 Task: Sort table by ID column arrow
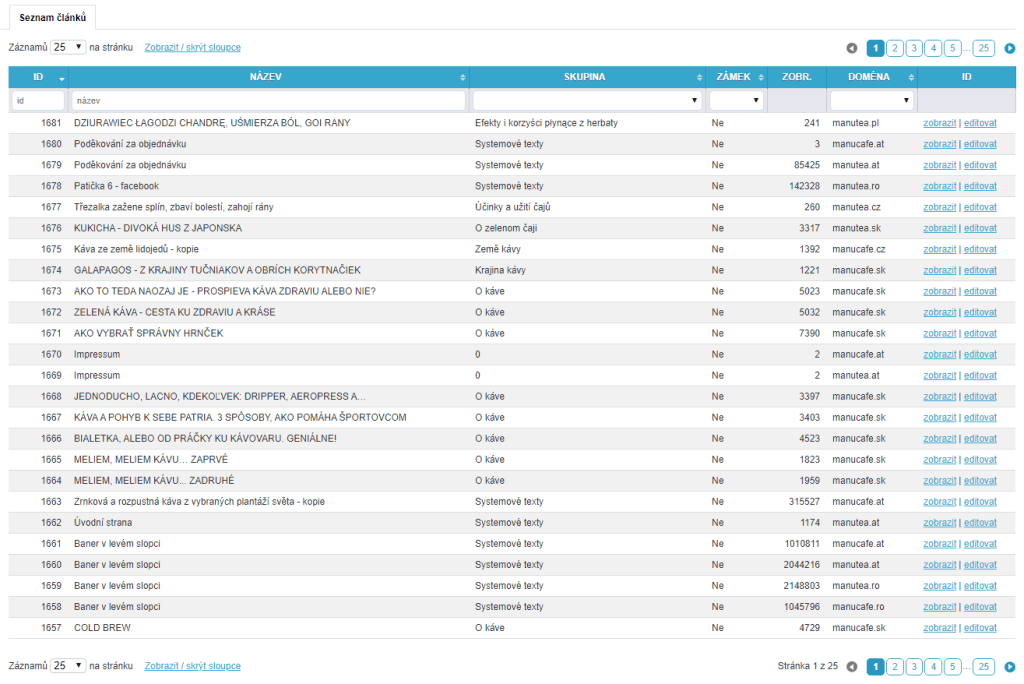[62, 77]
